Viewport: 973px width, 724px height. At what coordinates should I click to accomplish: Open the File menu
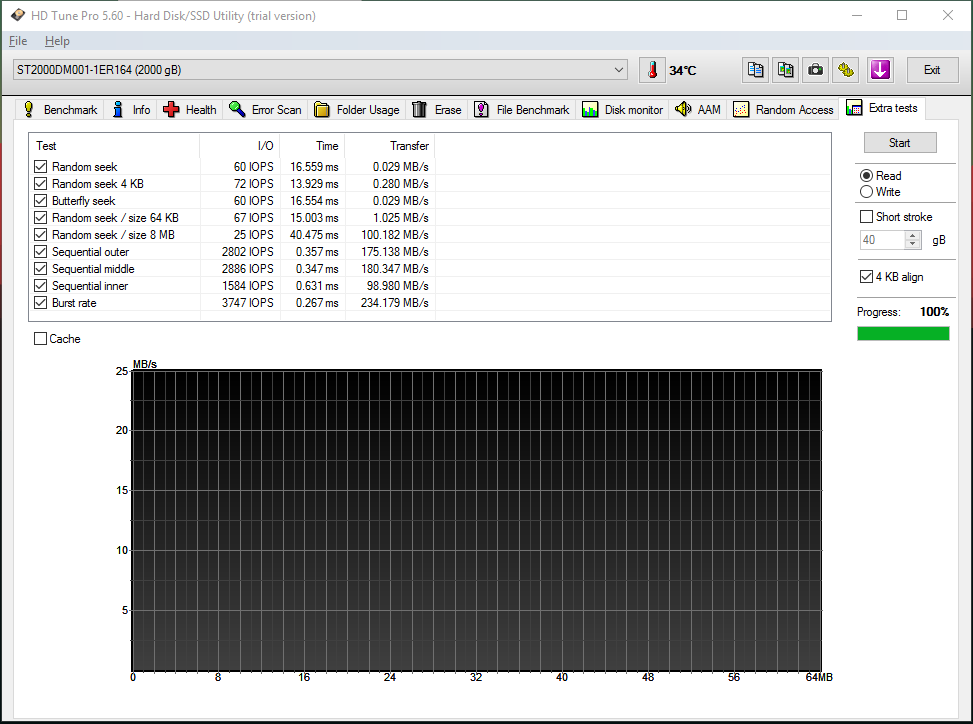18,41
